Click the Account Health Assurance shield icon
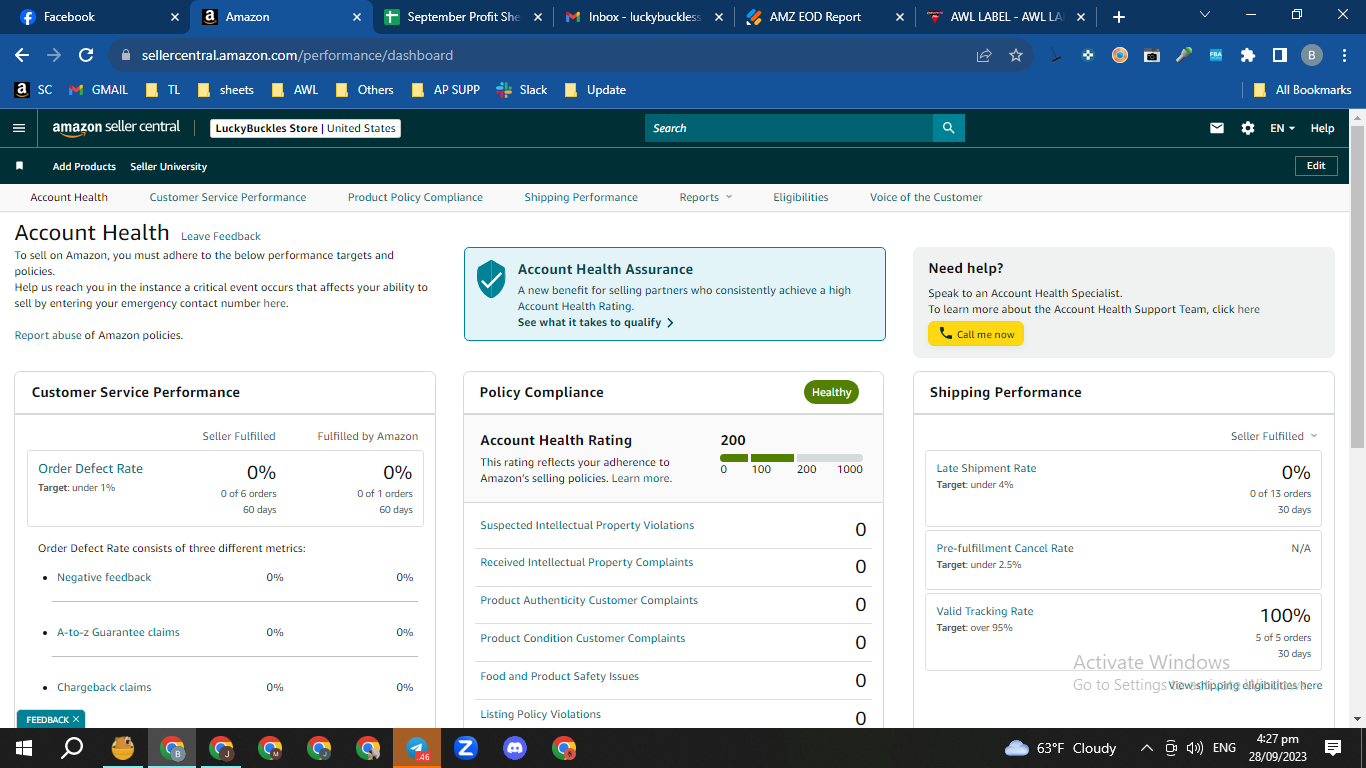Screen dimensions: 1366x768 pos(491,279)
